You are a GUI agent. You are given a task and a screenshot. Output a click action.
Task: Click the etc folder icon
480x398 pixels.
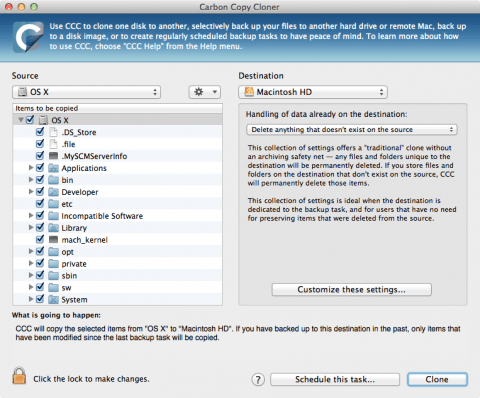[53, 204]
